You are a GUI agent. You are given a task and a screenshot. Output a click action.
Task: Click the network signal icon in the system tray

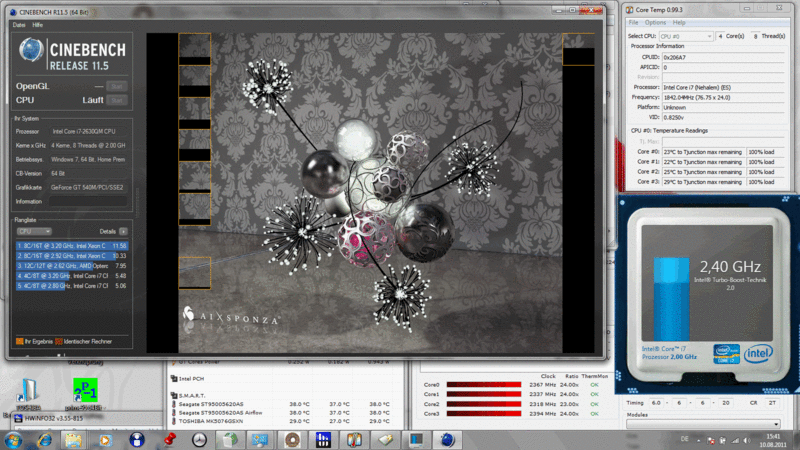[735, 440]
